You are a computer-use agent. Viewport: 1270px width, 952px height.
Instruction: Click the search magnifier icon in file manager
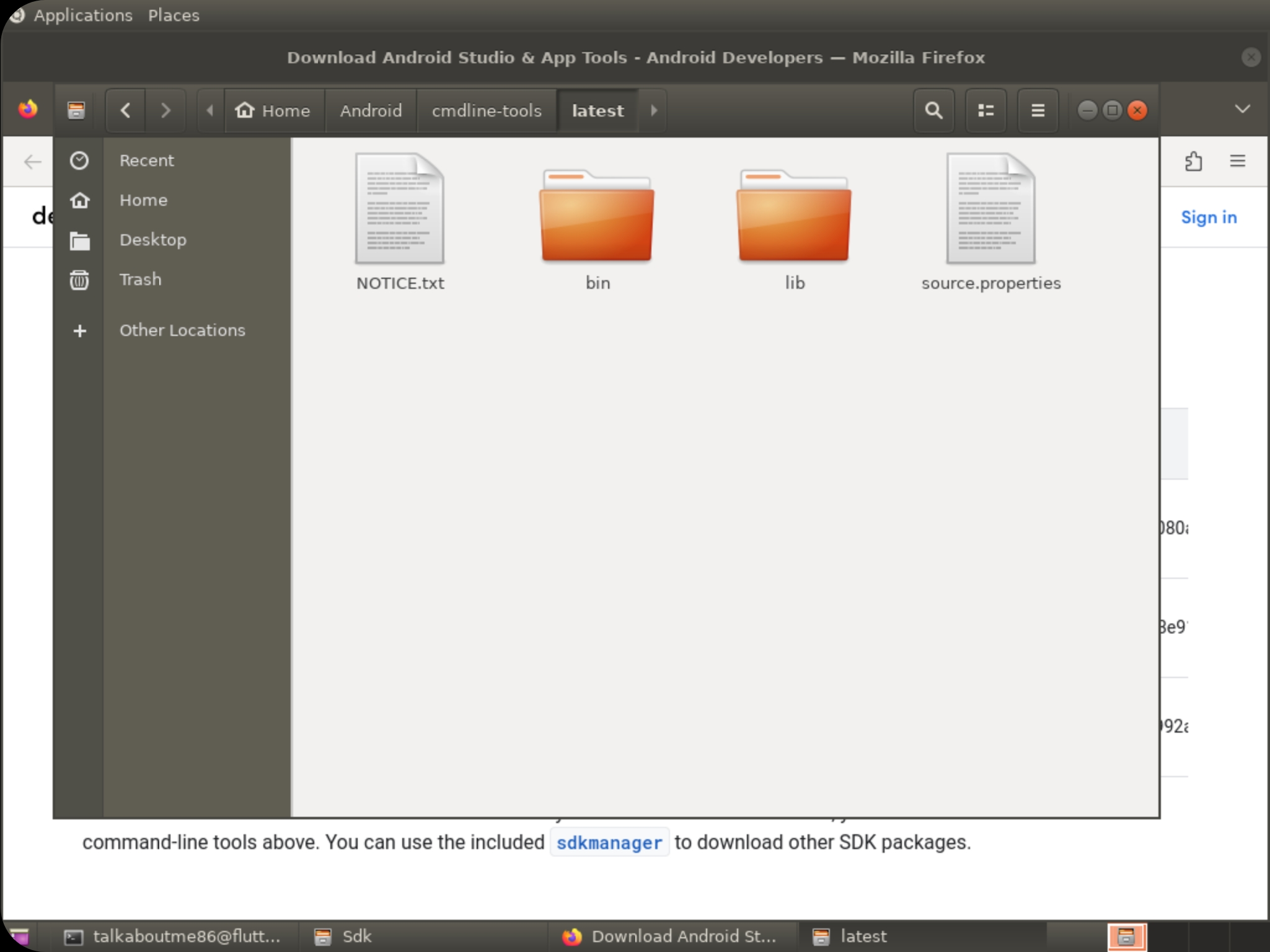coord(933,111)
